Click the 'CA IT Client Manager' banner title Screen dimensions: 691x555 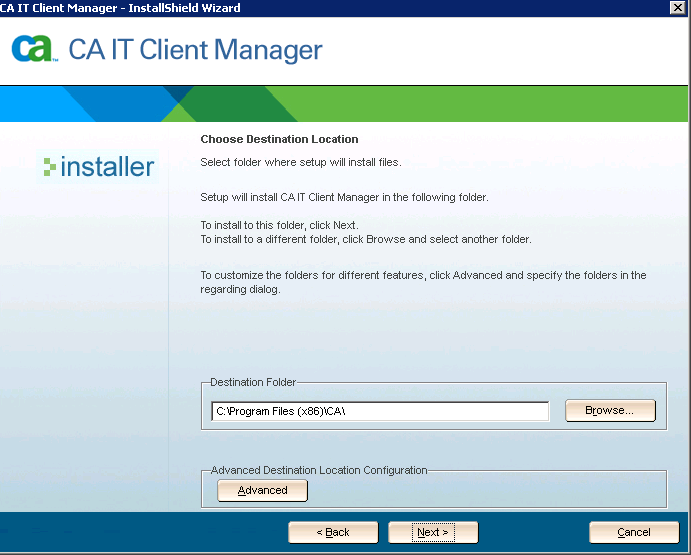(x=196, y=49)
